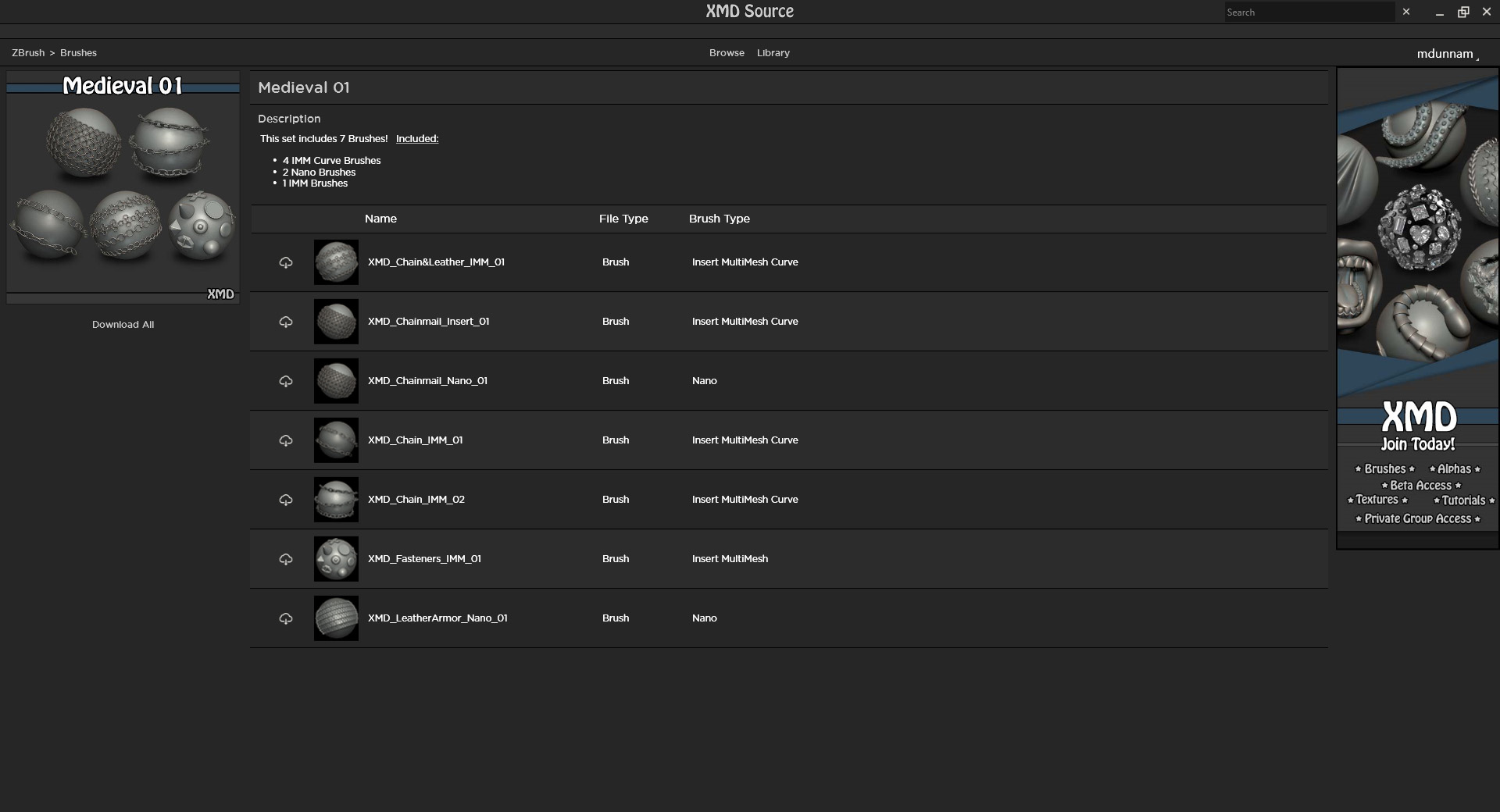Click the '4 IMM Curve Brushes' bullet

[331, 161]
